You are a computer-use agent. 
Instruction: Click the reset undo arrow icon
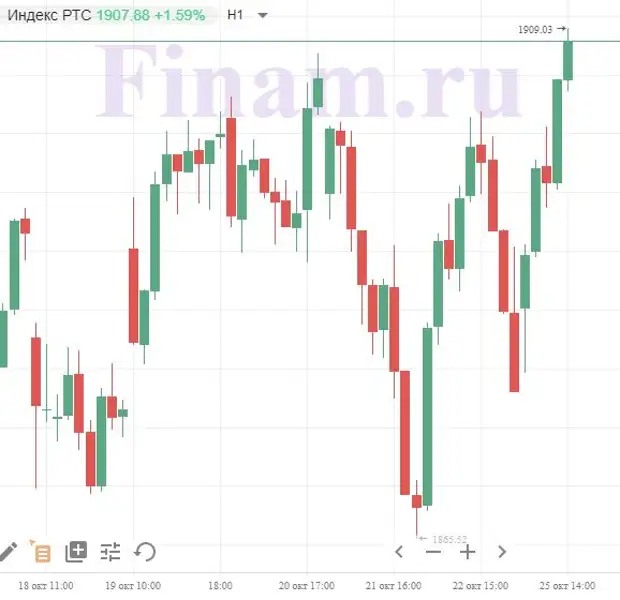tap(144, 550)
